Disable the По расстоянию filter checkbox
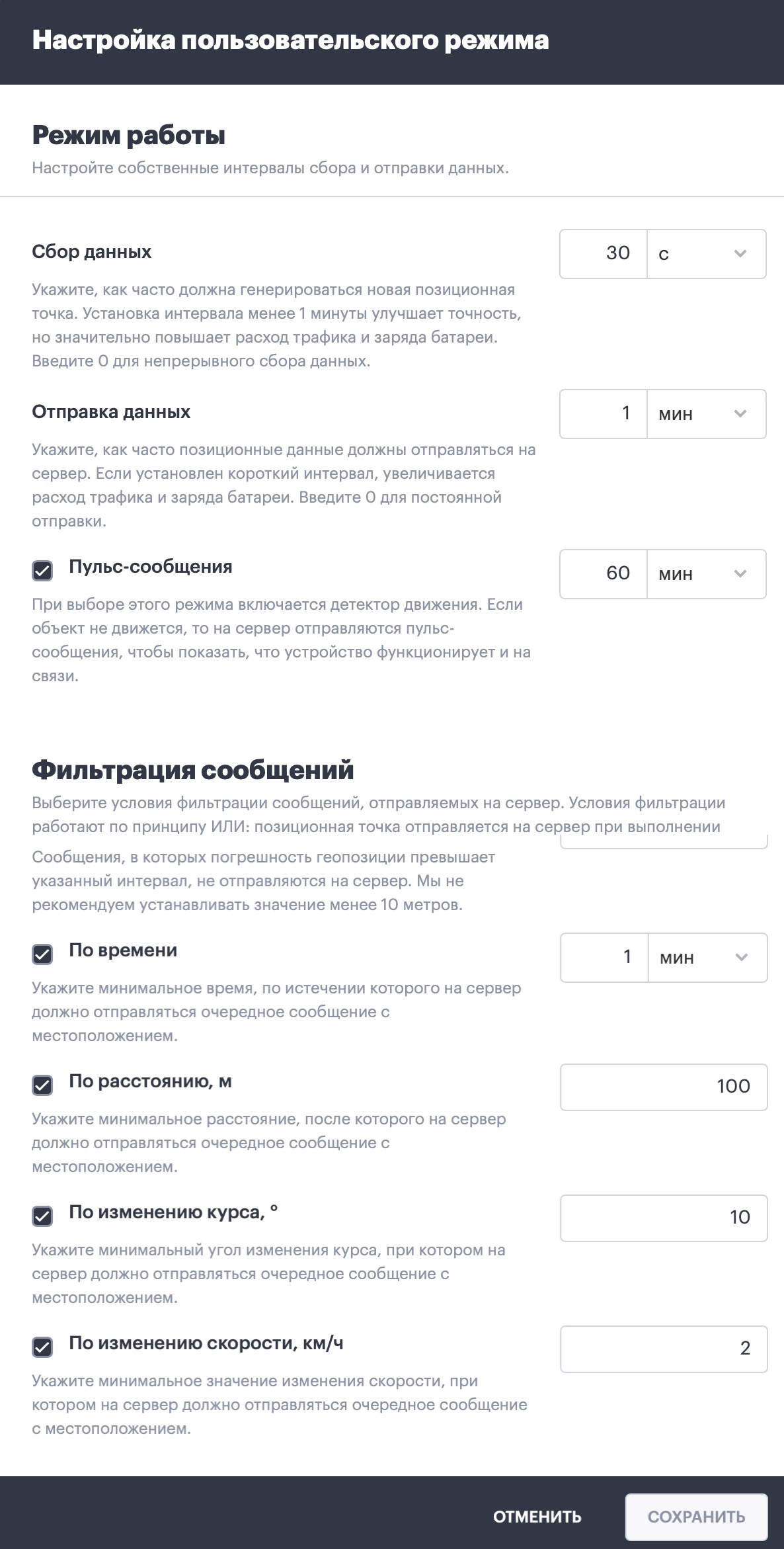 [x=42, y=1085]
